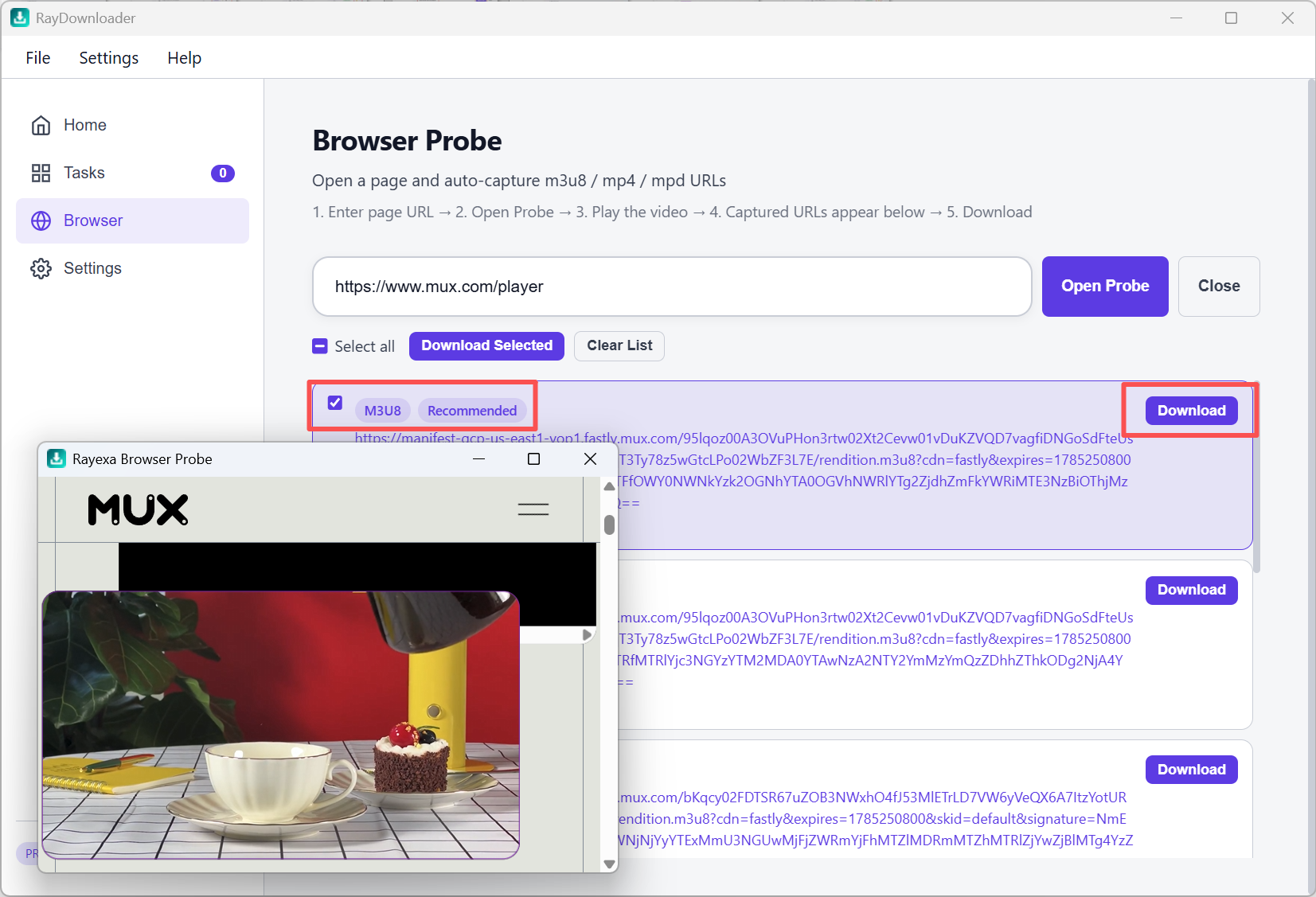Click the Close button next to Open Probe

(1219, 287)
